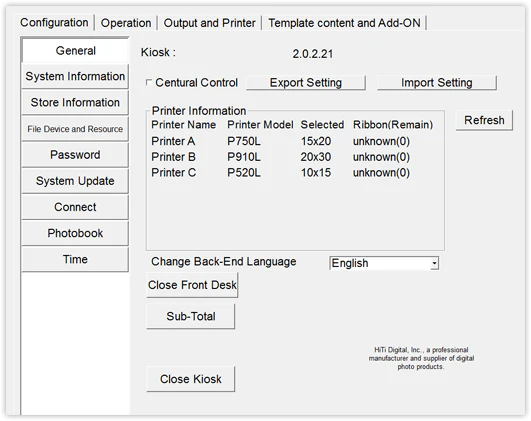Image resolution: width=531 pixels, height=421 pixels.
Task: Open the System Information section
Action: pos(75,77)
